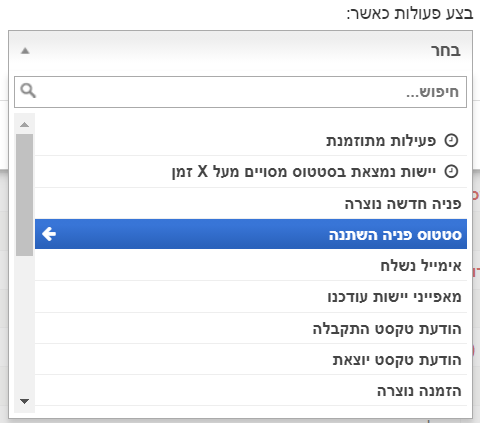Click the empty scrollbar track below the thumb
This screenshot has height=423, width=480.
point(25,323)
